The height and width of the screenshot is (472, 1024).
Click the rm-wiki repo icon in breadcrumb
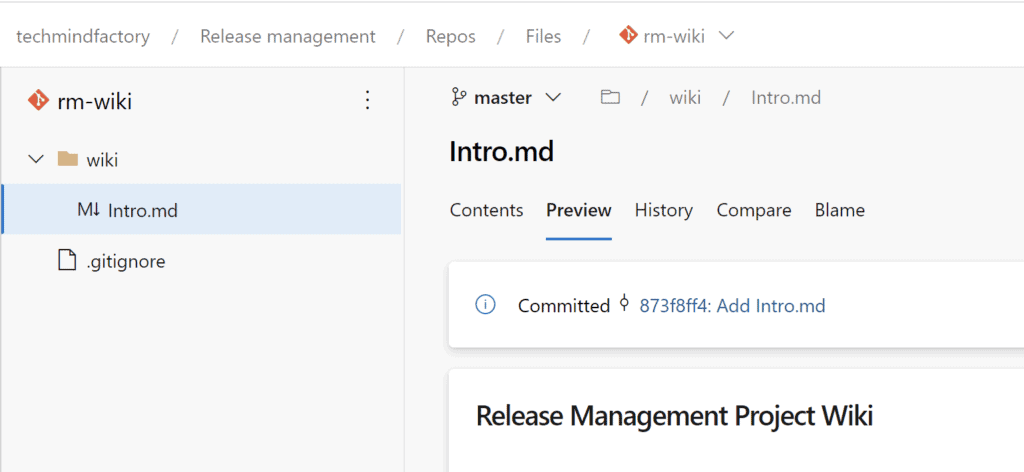pos(628,35)
